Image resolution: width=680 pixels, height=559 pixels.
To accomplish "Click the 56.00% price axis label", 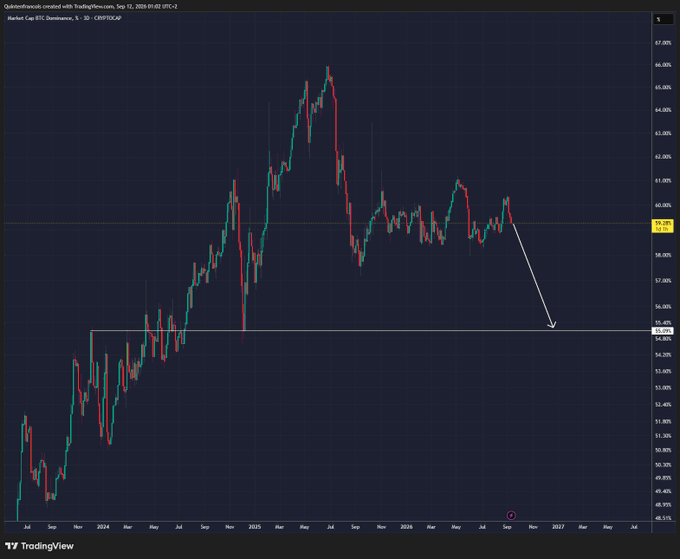I will [x=663, y=307].
